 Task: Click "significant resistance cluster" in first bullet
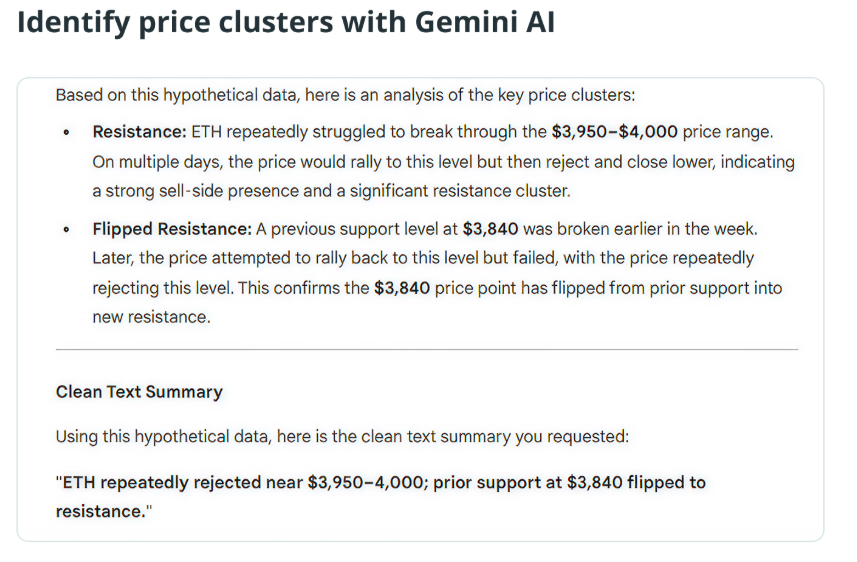[479, 190]
